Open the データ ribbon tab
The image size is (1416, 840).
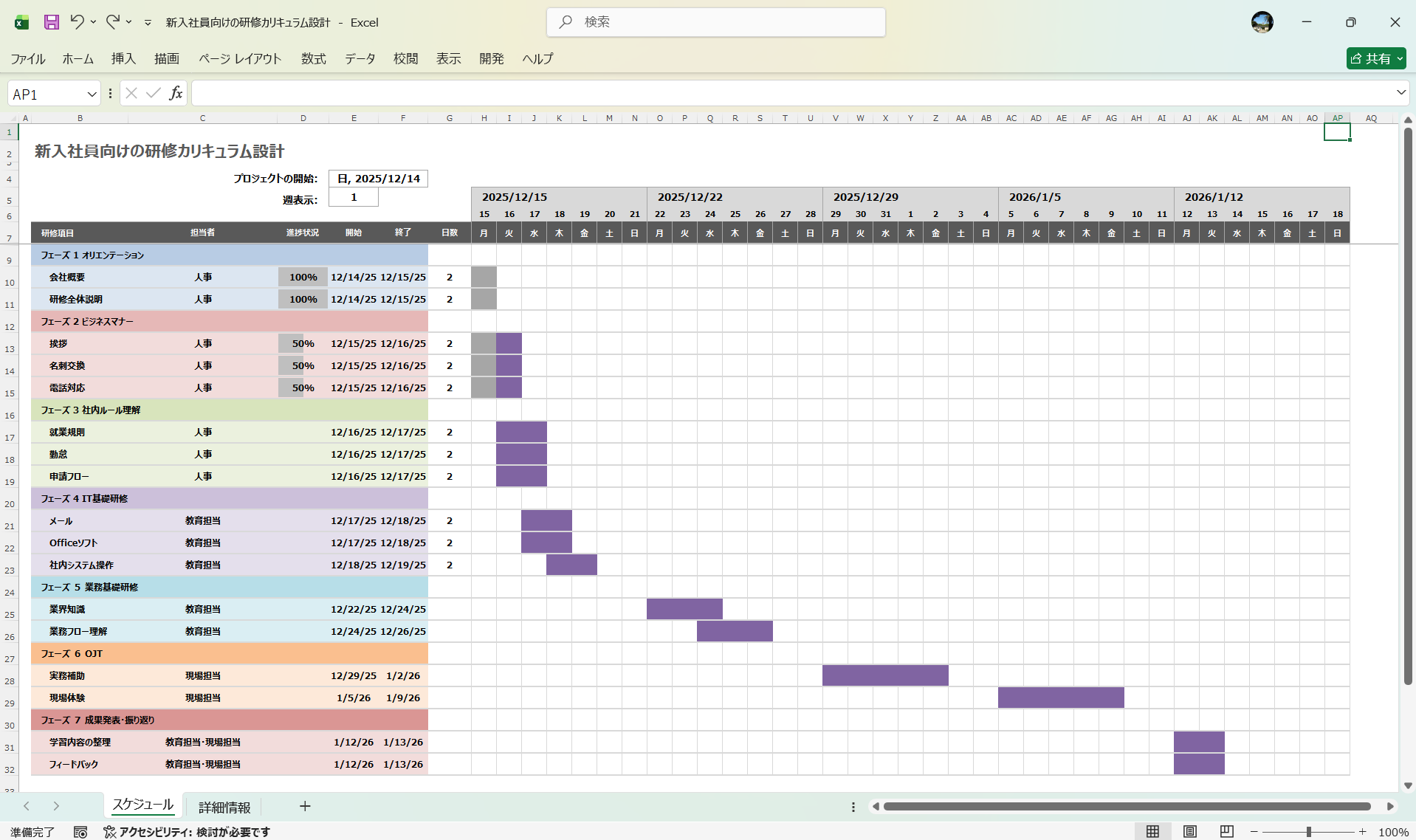click(x=360, y=58)
